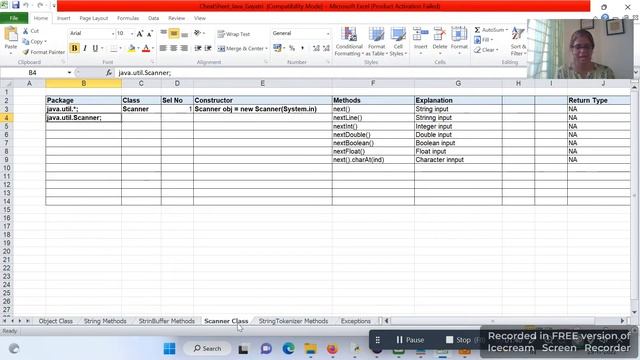Open the Name Box dropdown arrow

(x=69, y=73)
